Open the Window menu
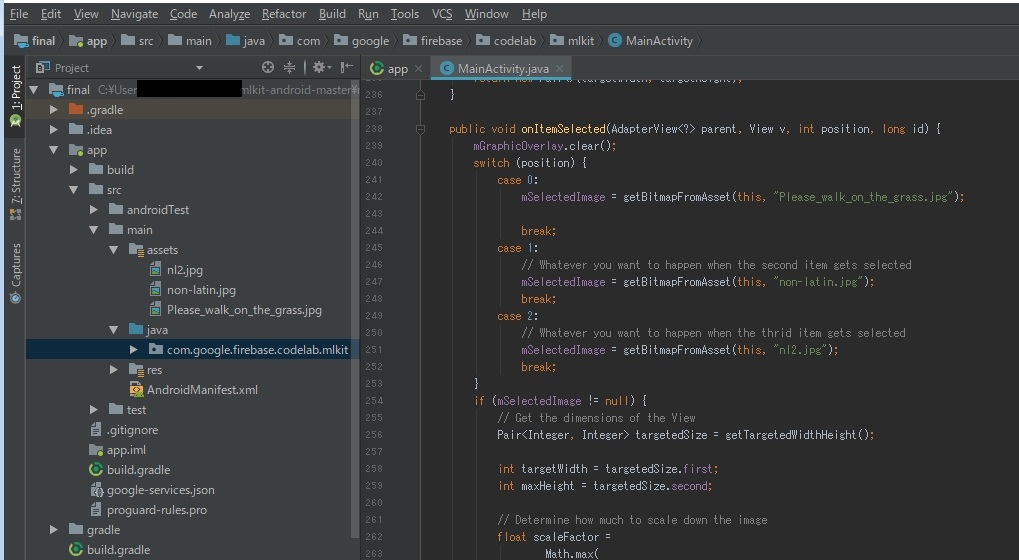The height and width of the screenshot is (560, 1019). click(x=486, y=14)
